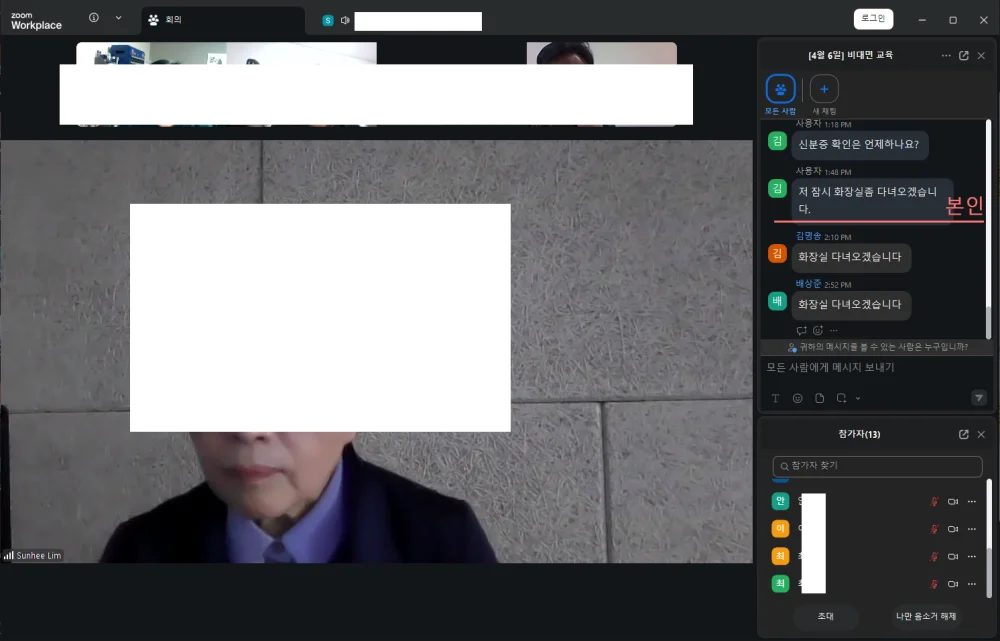Open the meeting info icon next to Zoom Workplace
Image resolution: width=1000 pixels, height=641 pixels.
point(94,18)
